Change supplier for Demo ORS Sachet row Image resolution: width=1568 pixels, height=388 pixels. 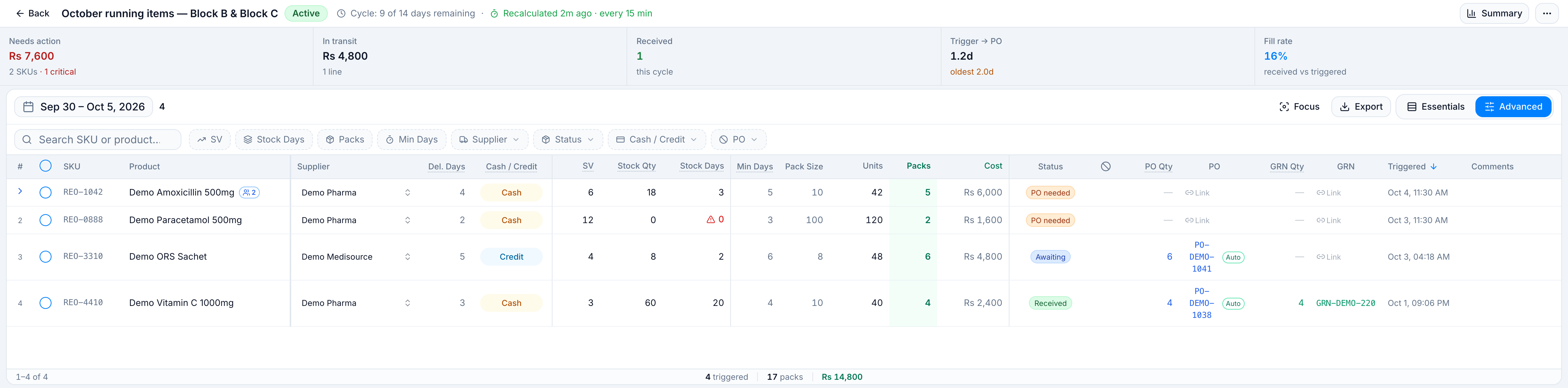click(356, 257)
